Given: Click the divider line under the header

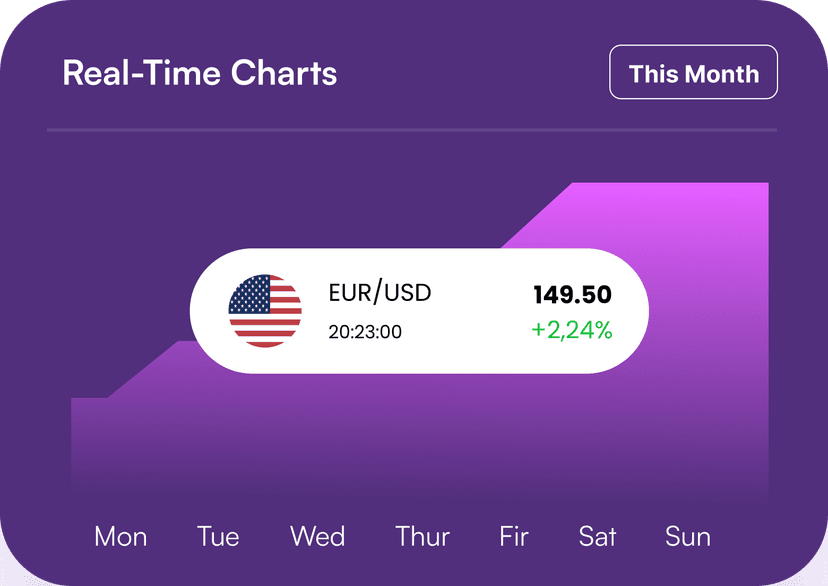Looking at the screenshot, I should [412, 130].
